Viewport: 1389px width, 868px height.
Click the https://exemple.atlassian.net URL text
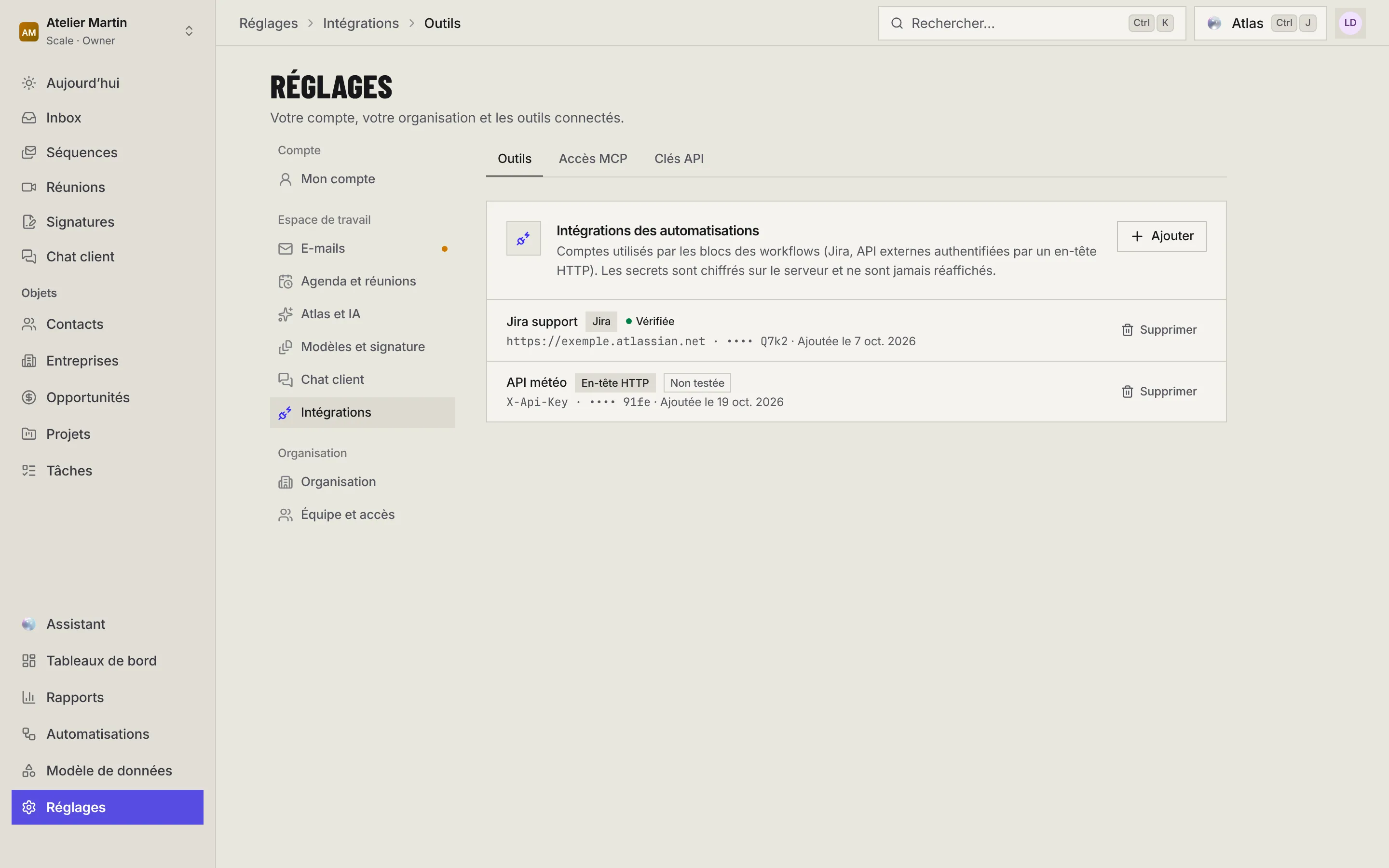click(606, 341)
